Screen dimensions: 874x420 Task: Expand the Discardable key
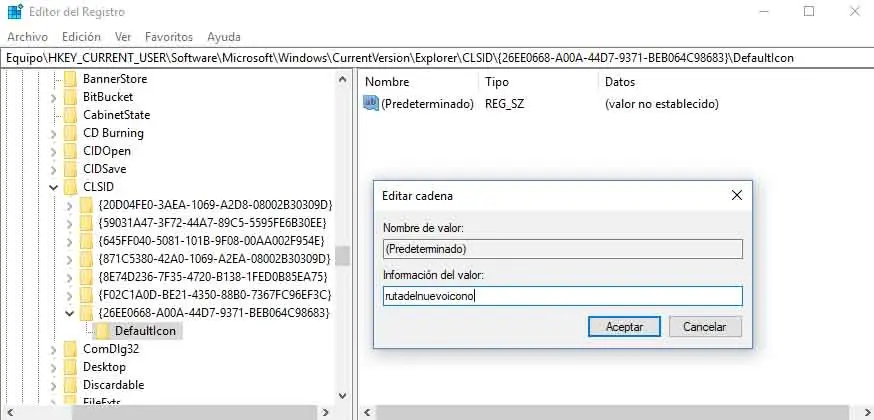click(x=54, y=385)
